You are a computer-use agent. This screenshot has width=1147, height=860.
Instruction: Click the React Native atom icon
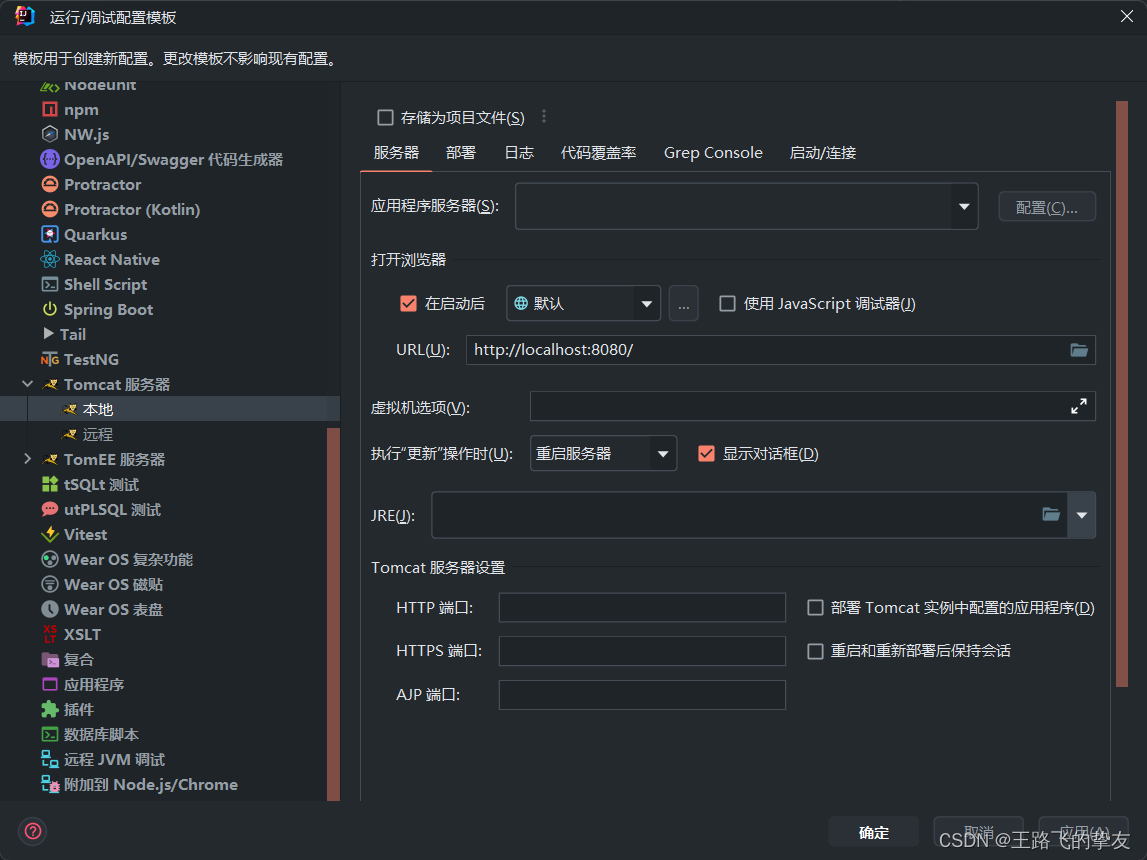click(50, 260)
